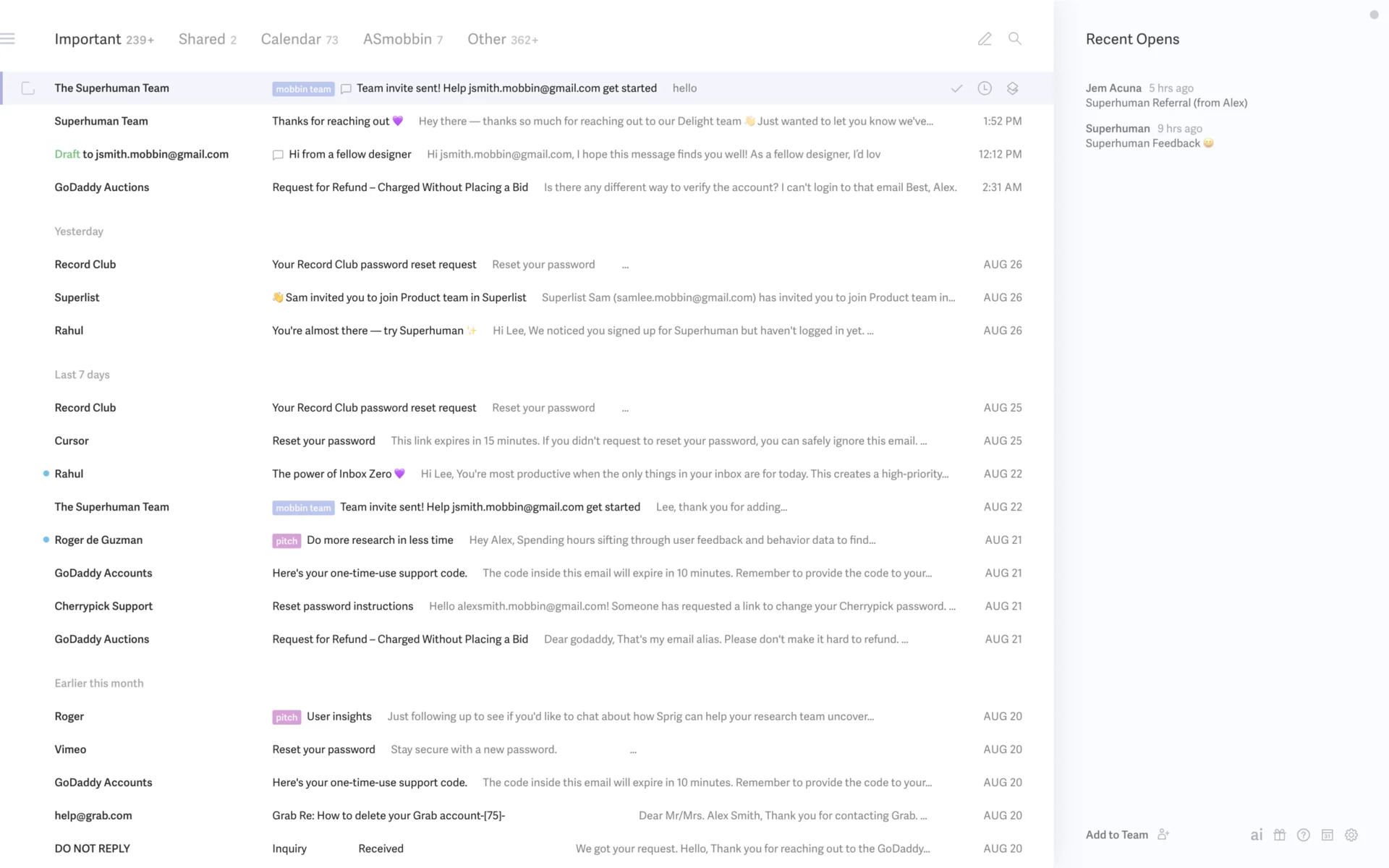The height and width of the screenshot is (868, 1389).
Task: Open the hamburger menu icon
Action: (8, 39)
